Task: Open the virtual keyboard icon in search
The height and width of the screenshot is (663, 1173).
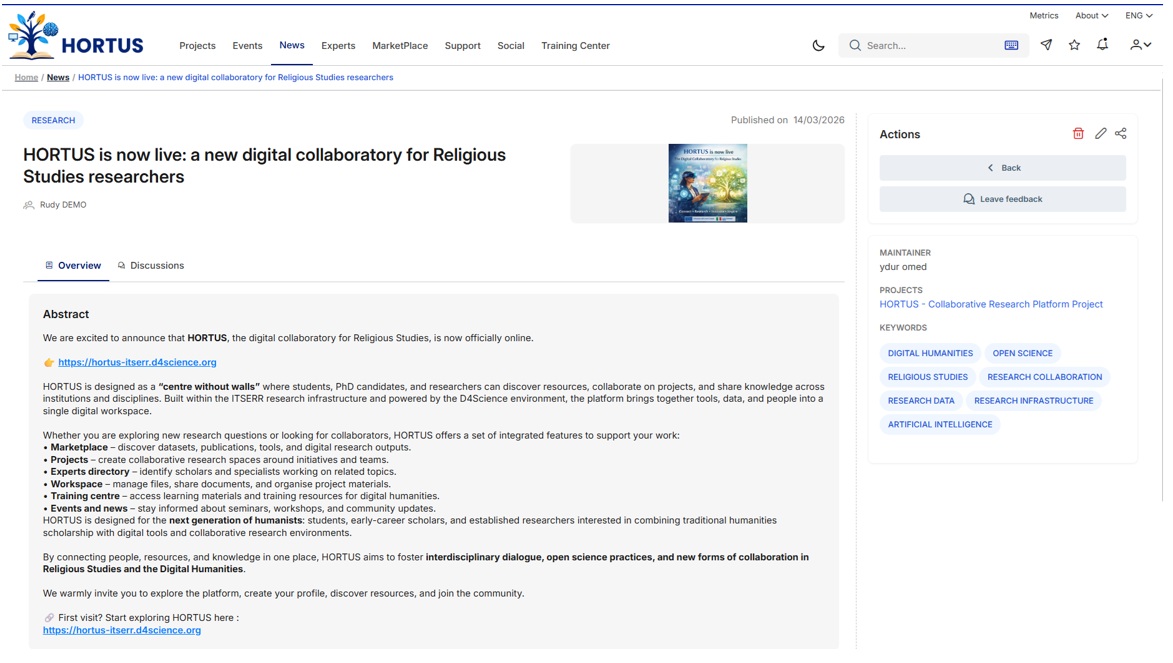Action: [x=1011, y=46]
